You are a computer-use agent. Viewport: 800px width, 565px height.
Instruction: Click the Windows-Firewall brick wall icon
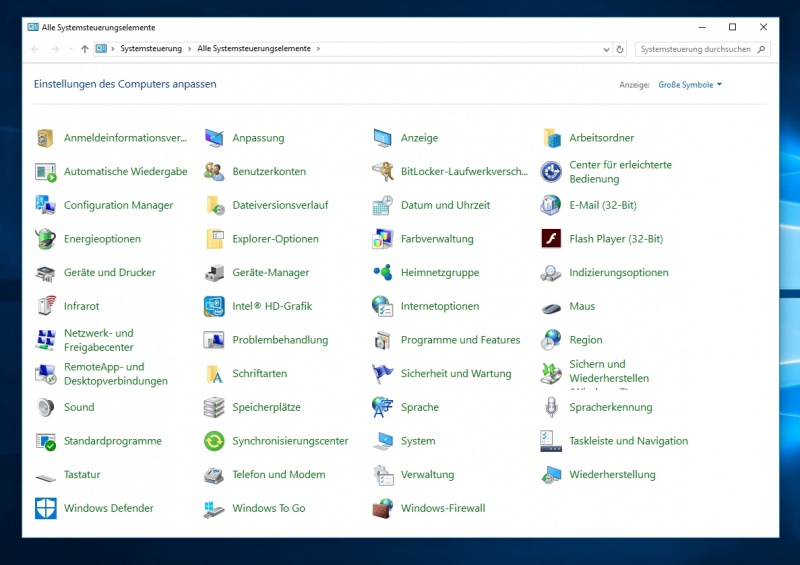382,508
